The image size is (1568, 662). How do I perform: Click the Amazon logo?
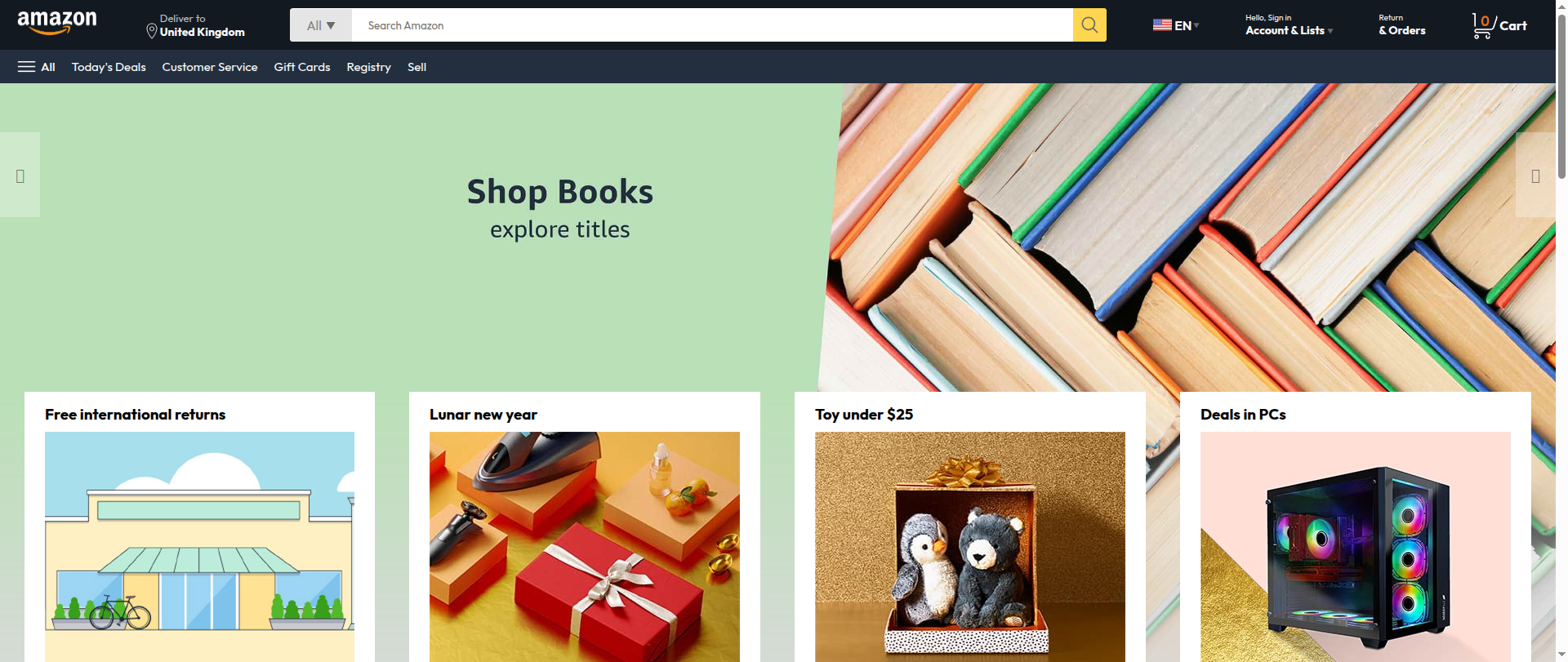point(57,23)
